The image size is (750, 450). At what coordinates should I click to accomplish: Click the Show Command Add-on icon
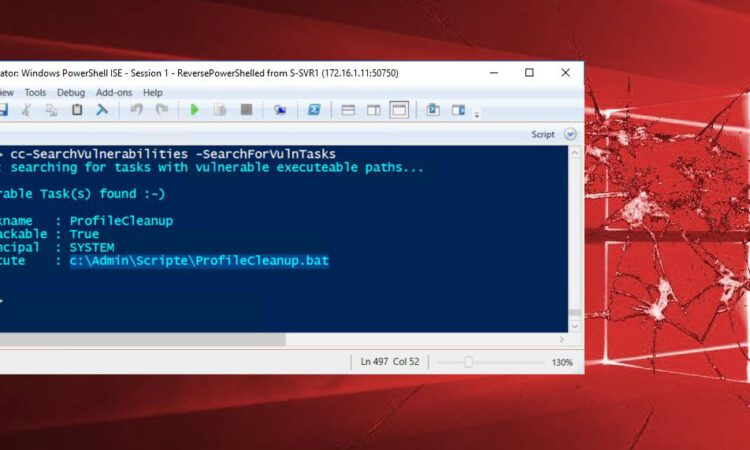[458, 110]
